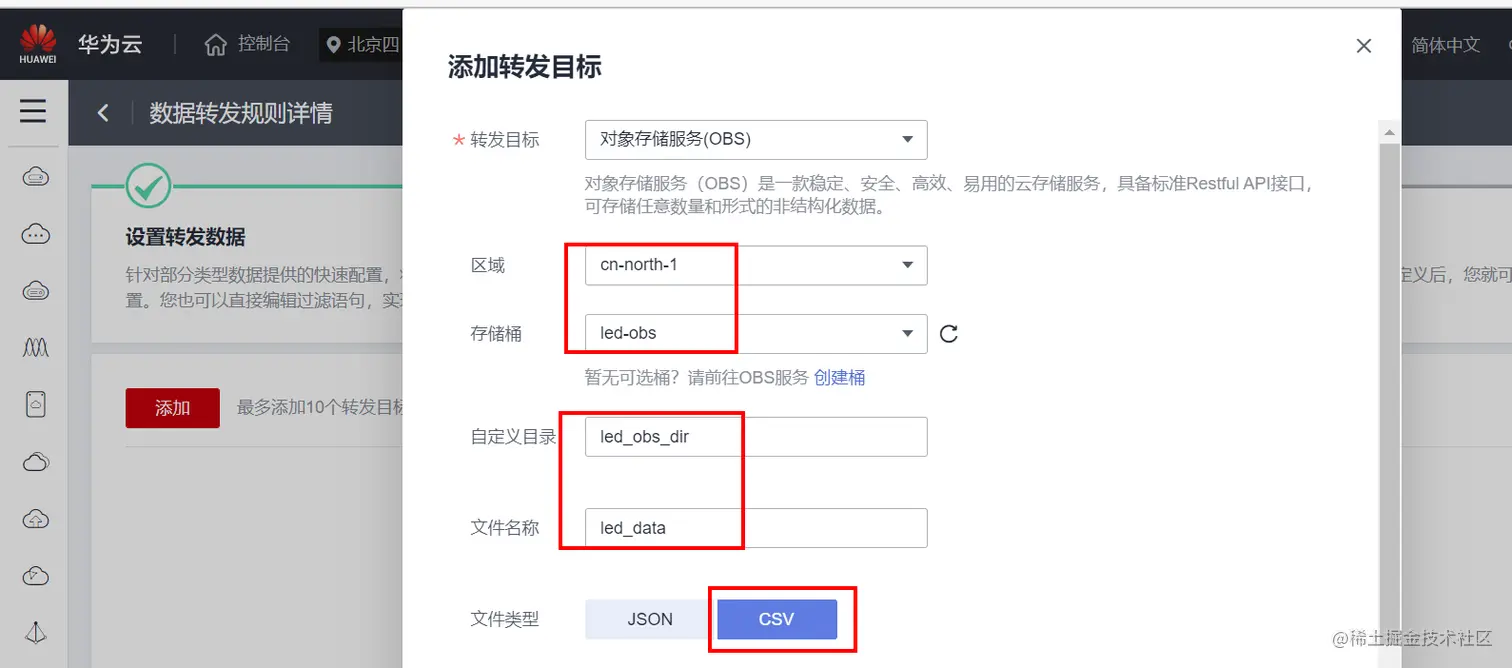1512x668 pixels.
Task: Click the red 添加 button
Action: click(172, 408)
